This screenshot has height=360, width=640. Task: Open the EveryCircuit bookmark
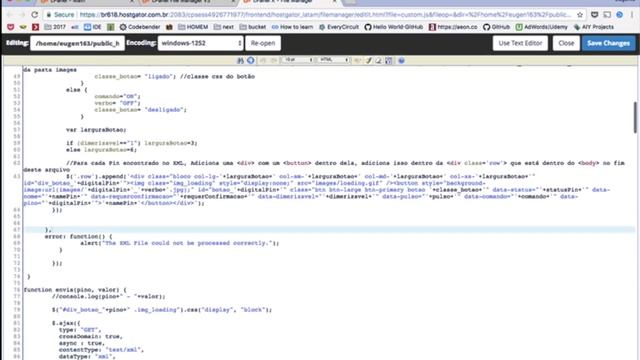click(x=339, y=27)
